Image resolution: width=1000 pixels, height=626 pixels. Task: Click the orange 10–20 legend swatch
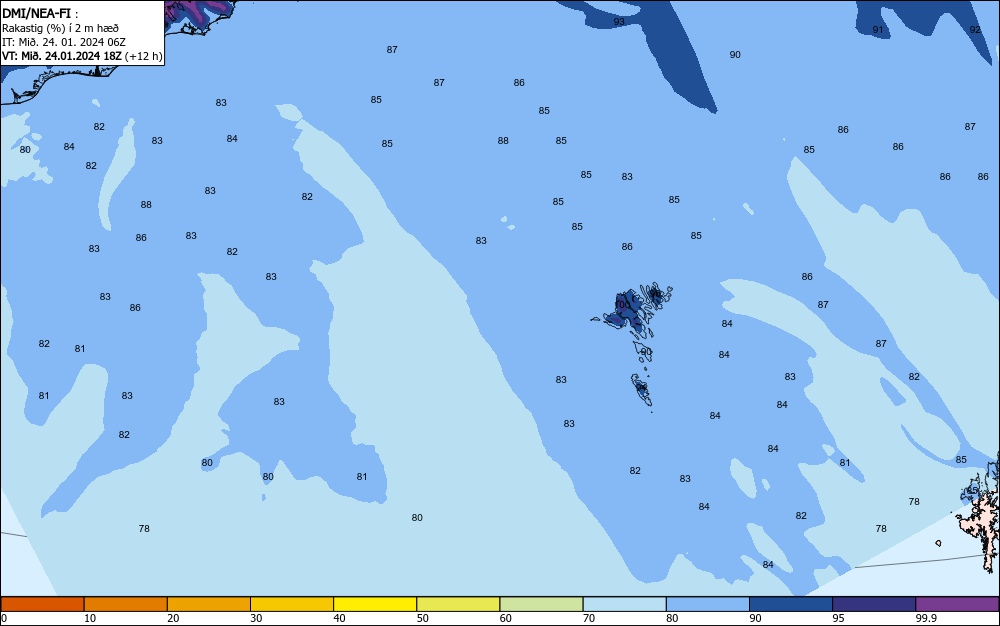[126, 604]
